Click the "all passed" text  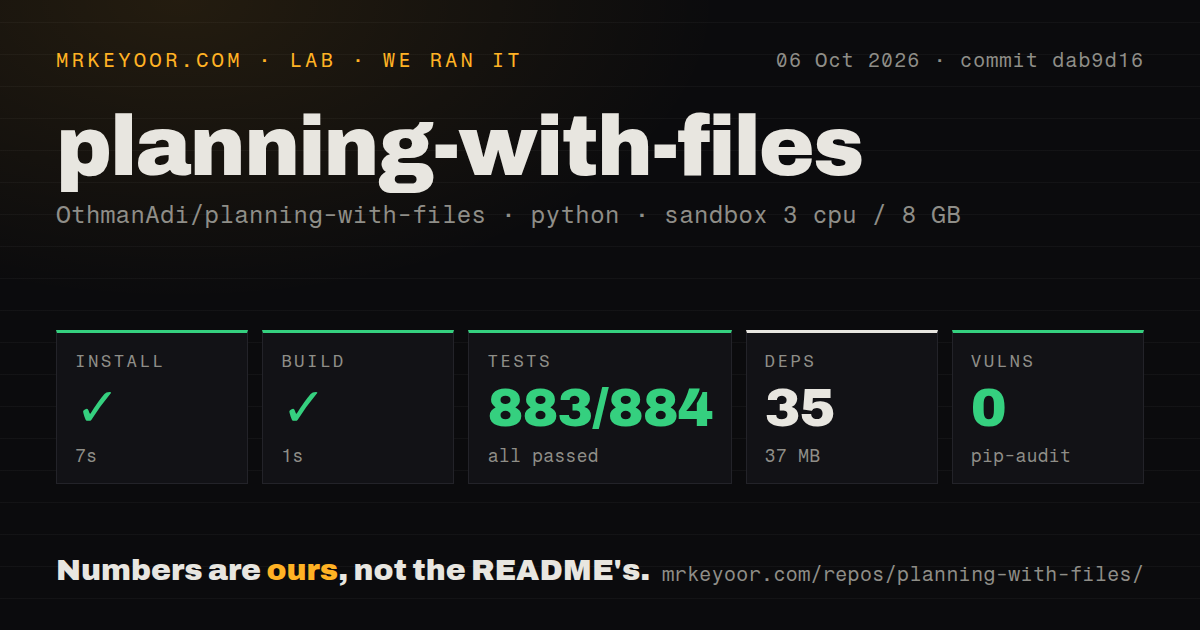pos(543,456)
